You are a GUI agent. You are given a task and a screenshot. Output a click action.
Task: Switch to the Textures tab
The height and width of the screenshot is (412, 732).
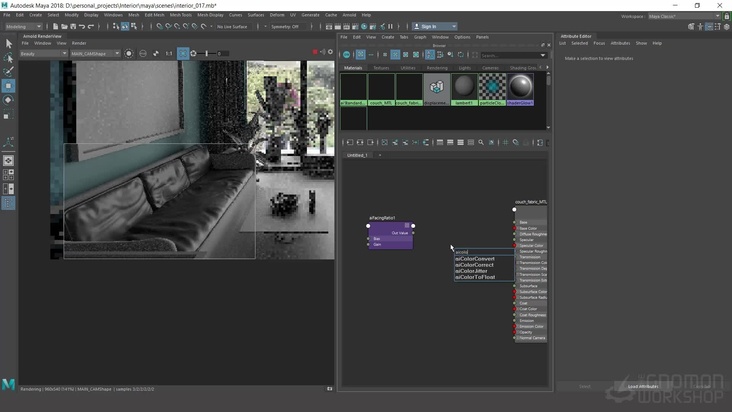point(381,68)
